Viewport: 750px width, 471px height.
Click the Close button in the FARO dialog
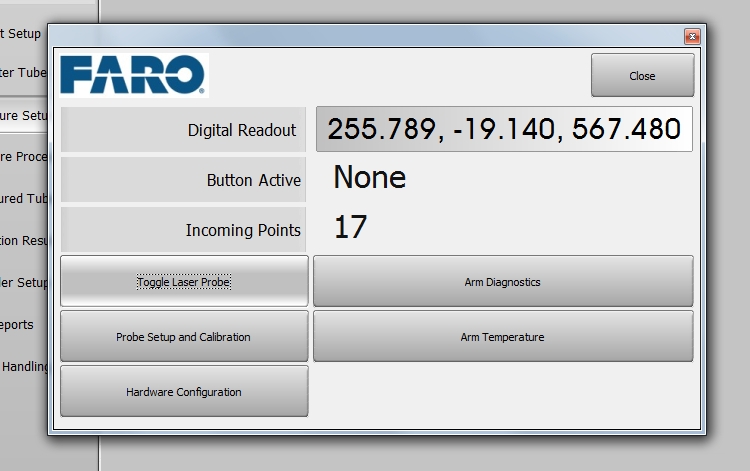(642, 76)
